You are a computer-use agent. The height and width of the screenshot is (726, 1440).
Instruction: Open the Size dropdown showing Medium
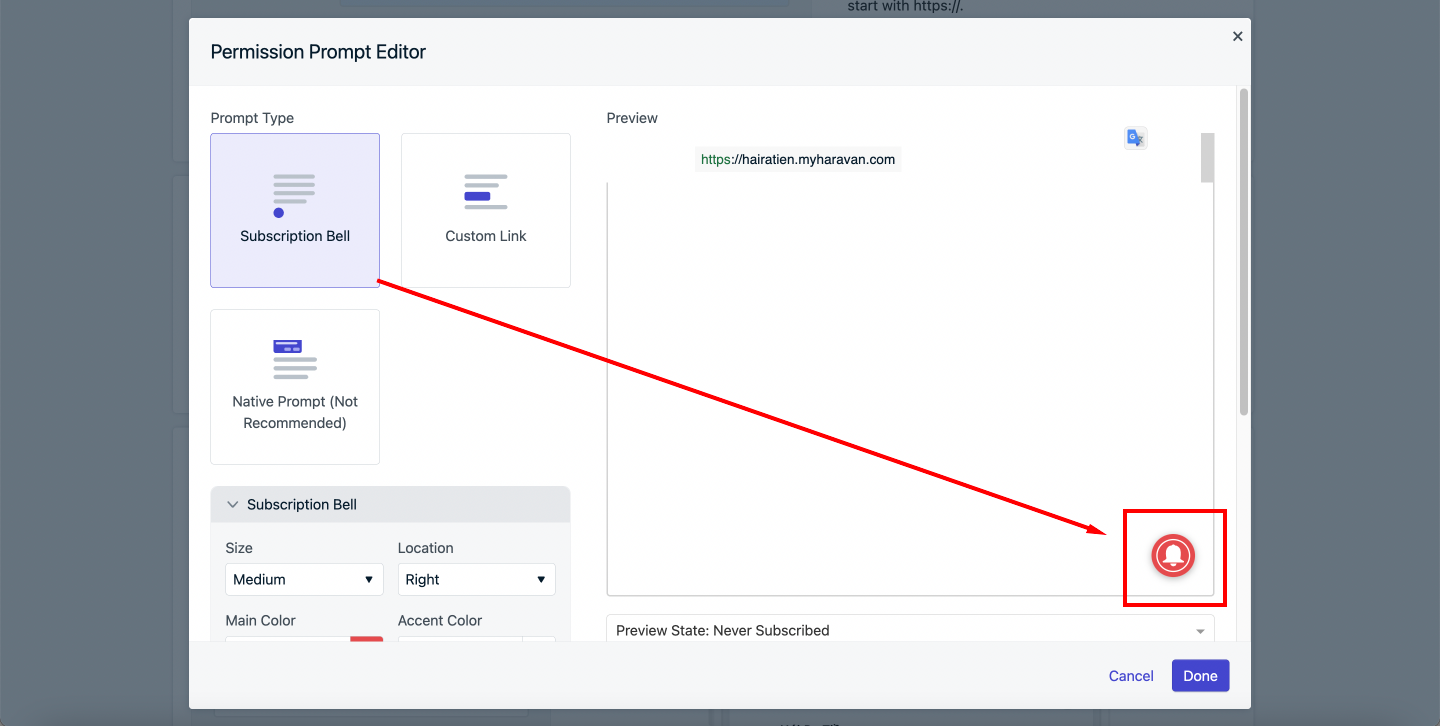[x=304, y=579]
